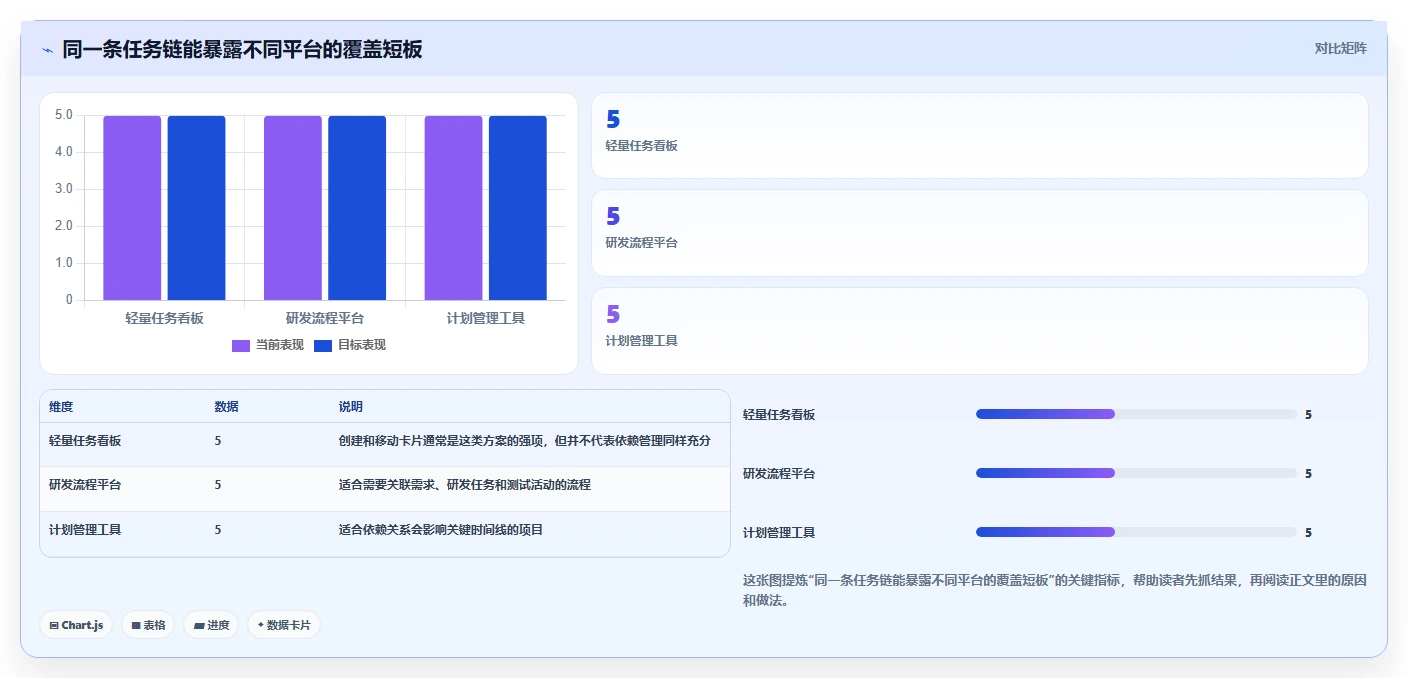Click the 数据卡片 tag
Viewport: 1408px width, 678px height.
(x=284, y=625)
